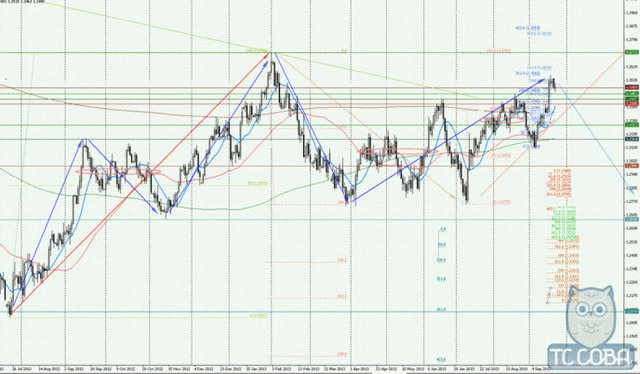Select the 3 Feb 2013 date label
The image size is (640, 374).
point(271,369)
